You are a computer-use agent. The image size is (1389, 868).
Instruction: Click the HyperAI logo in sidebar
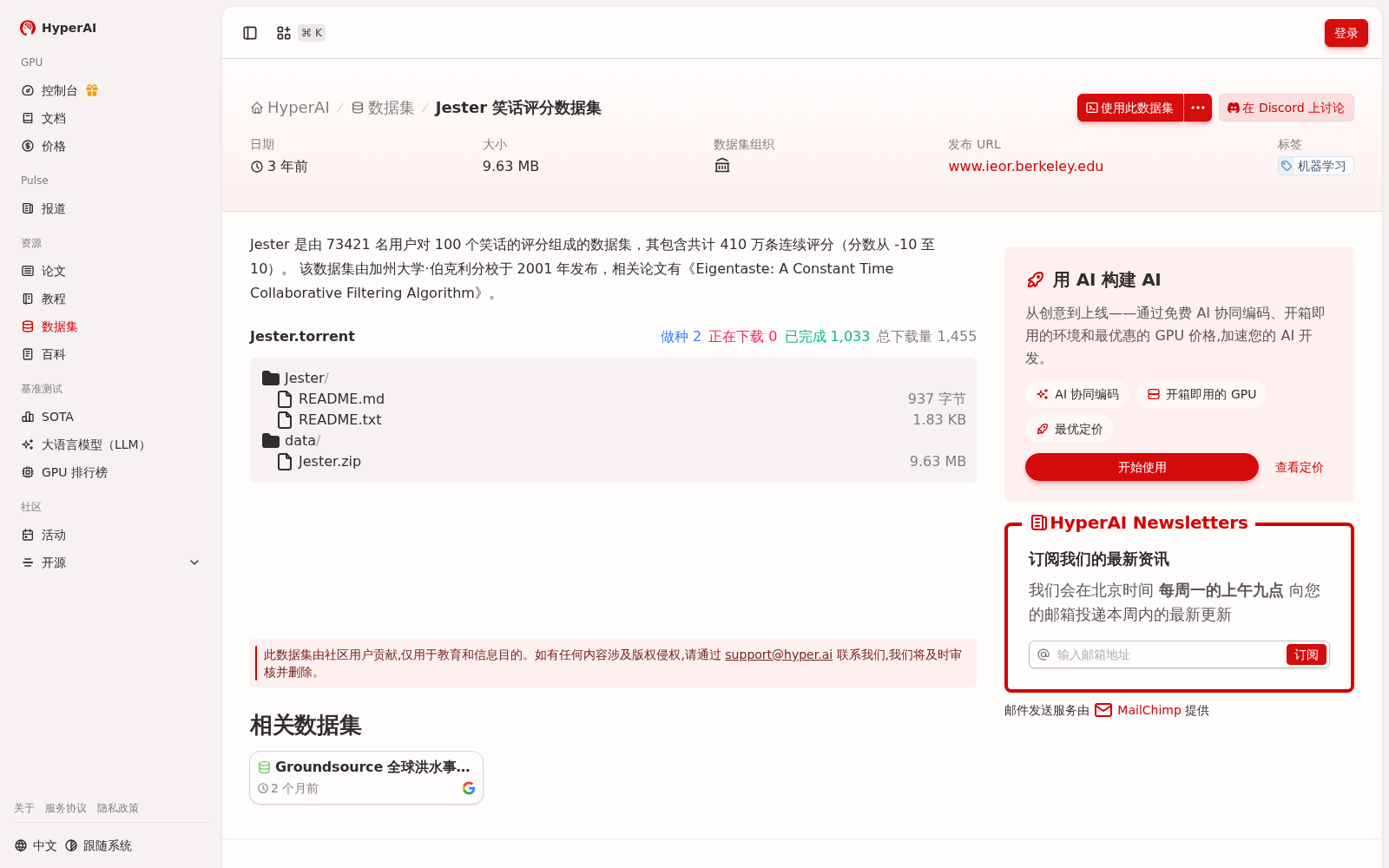tap(58, 28)
